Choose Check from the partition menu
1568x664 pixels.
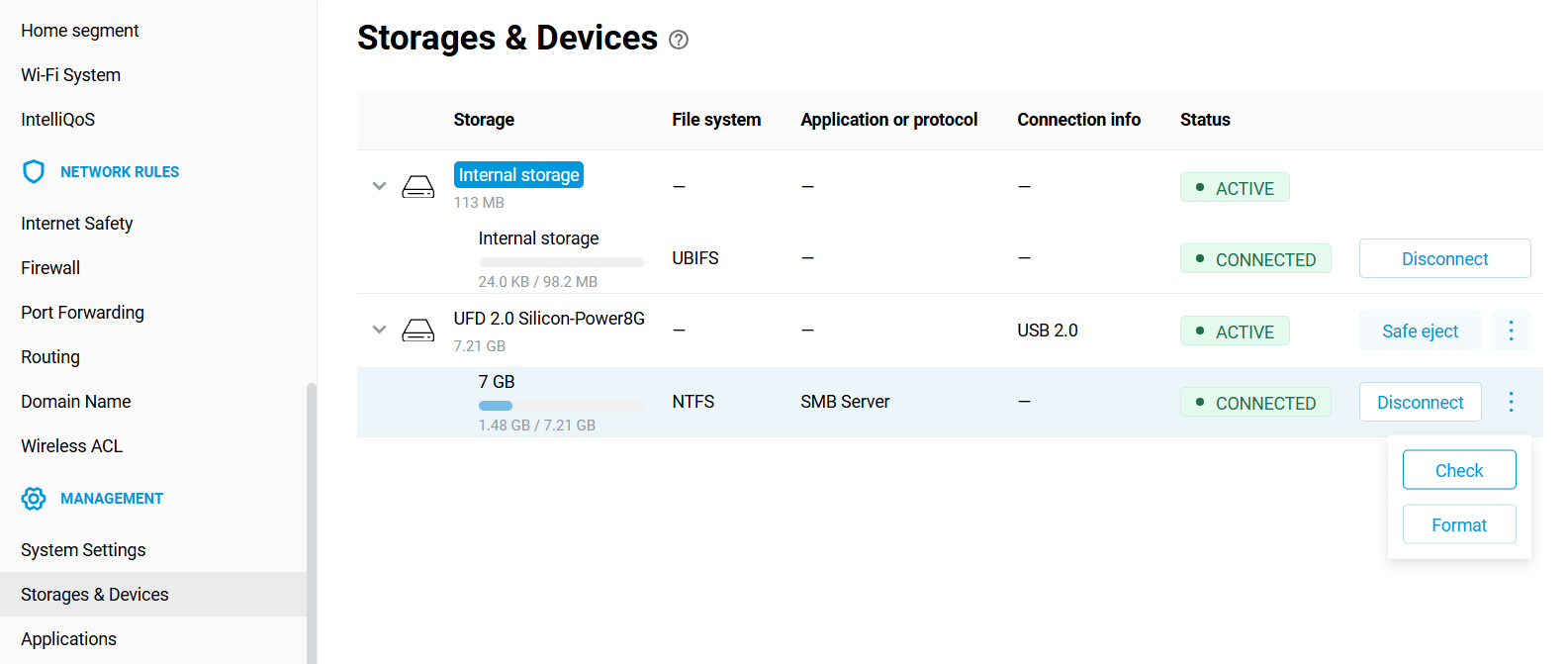[1459, 470]
